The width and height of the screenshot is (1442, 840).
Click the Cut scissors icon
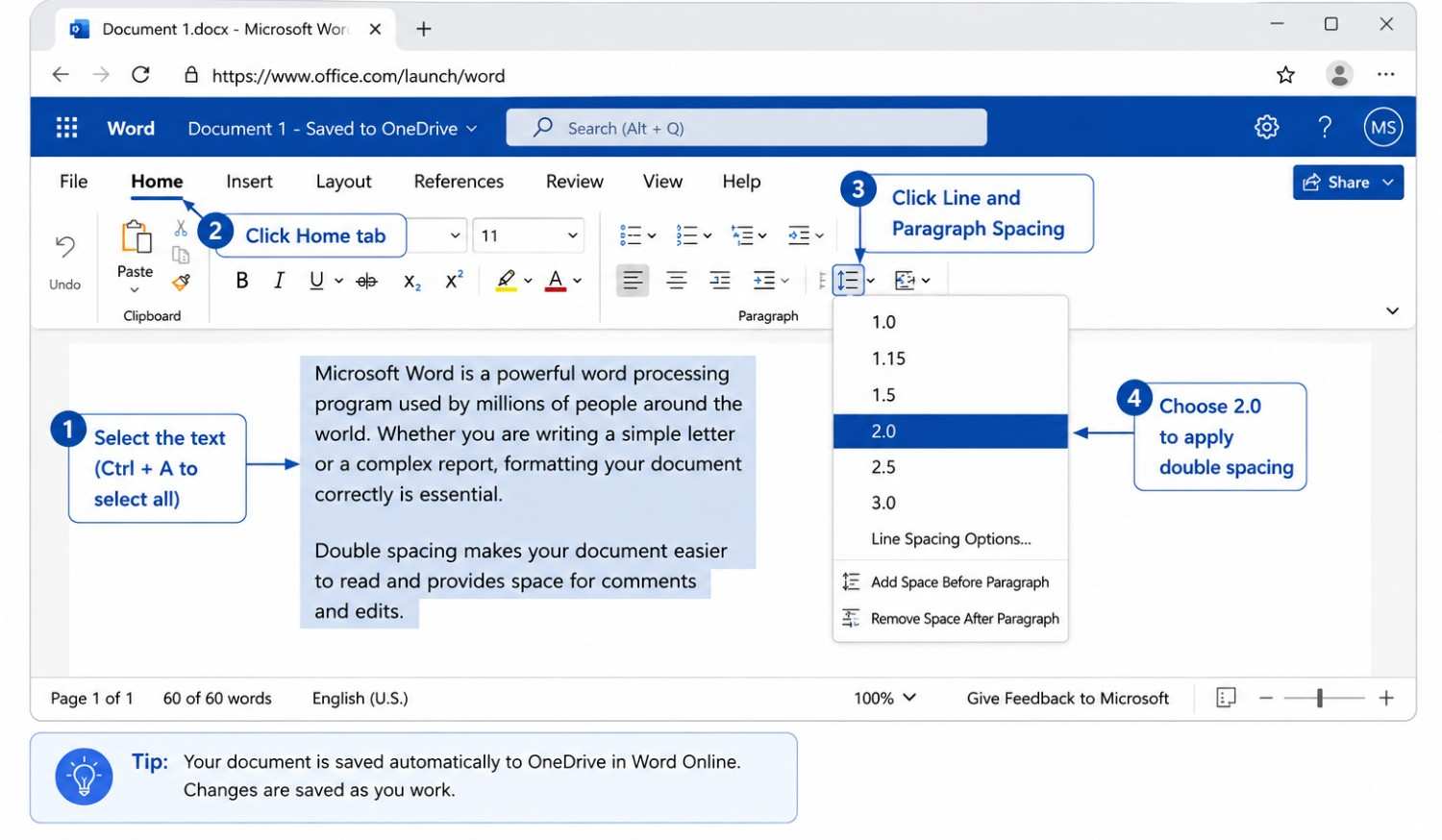pos(181,228)
